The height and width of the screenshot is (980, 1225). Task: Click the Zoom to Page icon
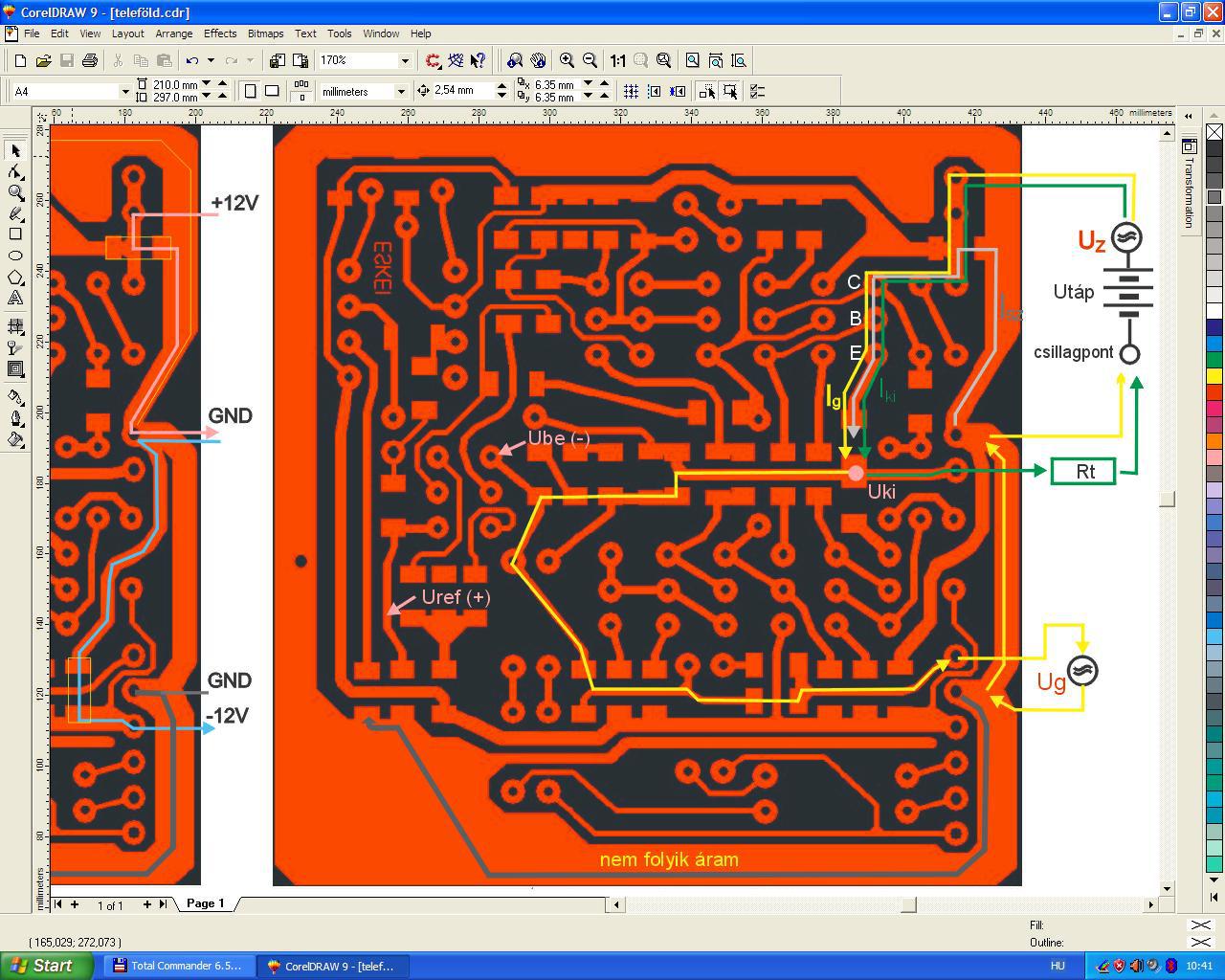[693, 60]
